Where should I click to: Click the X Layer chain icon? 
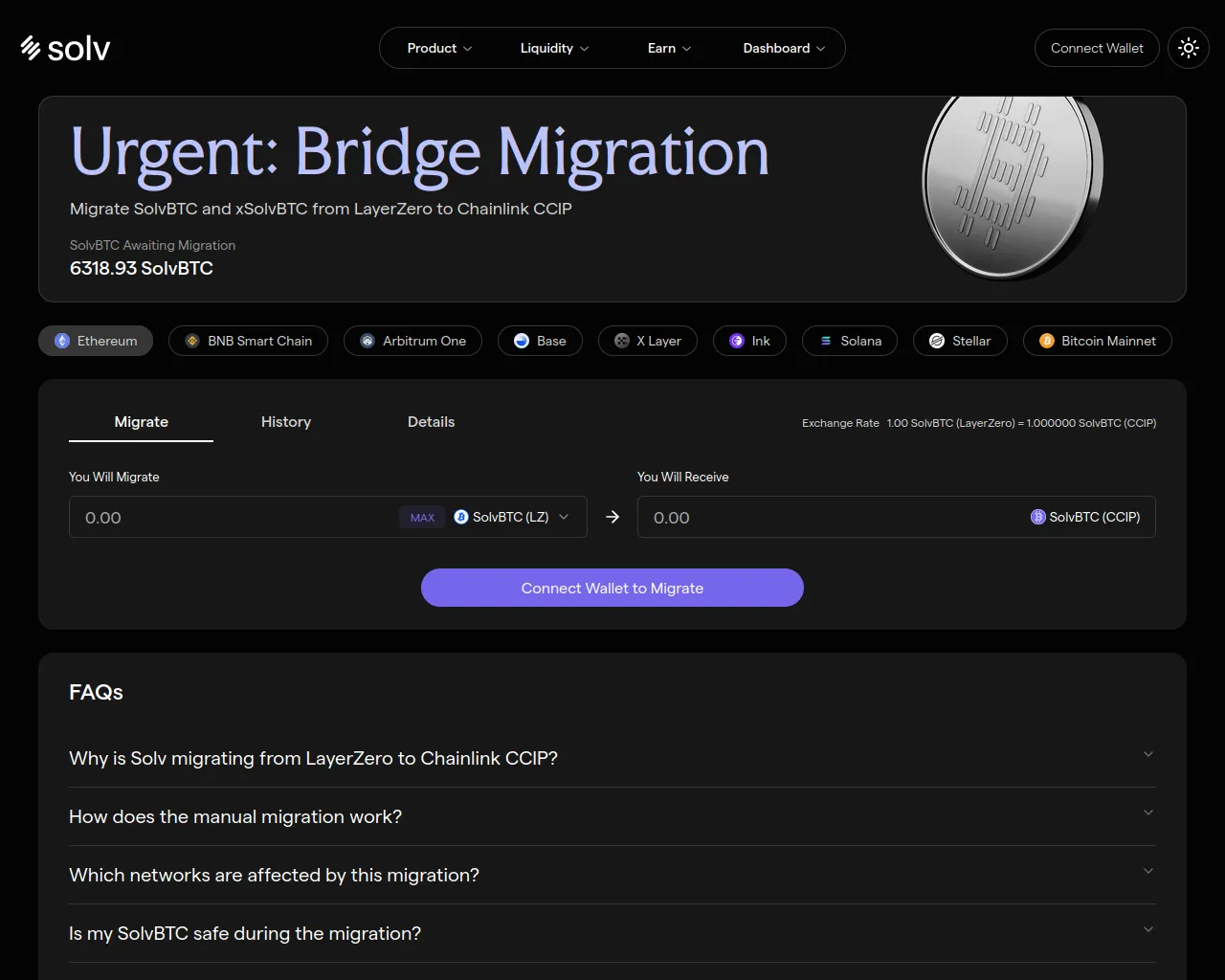621,341
